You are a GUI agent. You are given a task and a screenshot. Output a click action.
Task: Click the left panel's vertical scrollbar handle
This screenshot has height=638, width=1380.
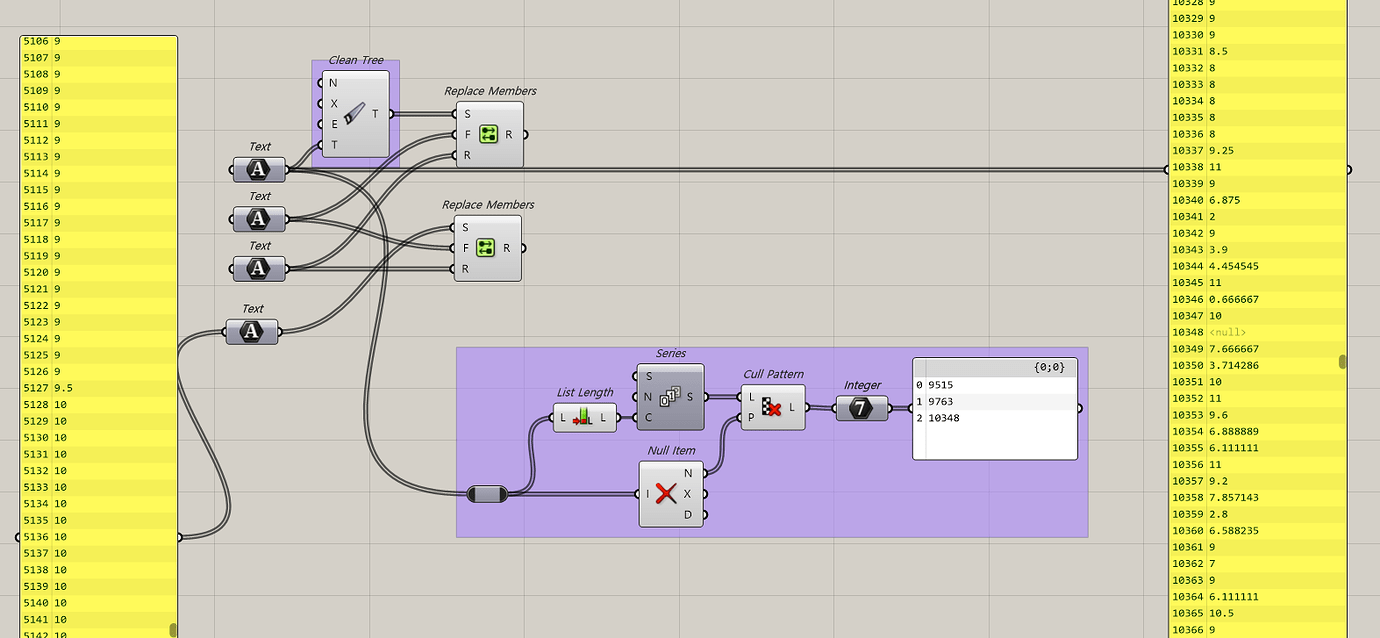173,630
